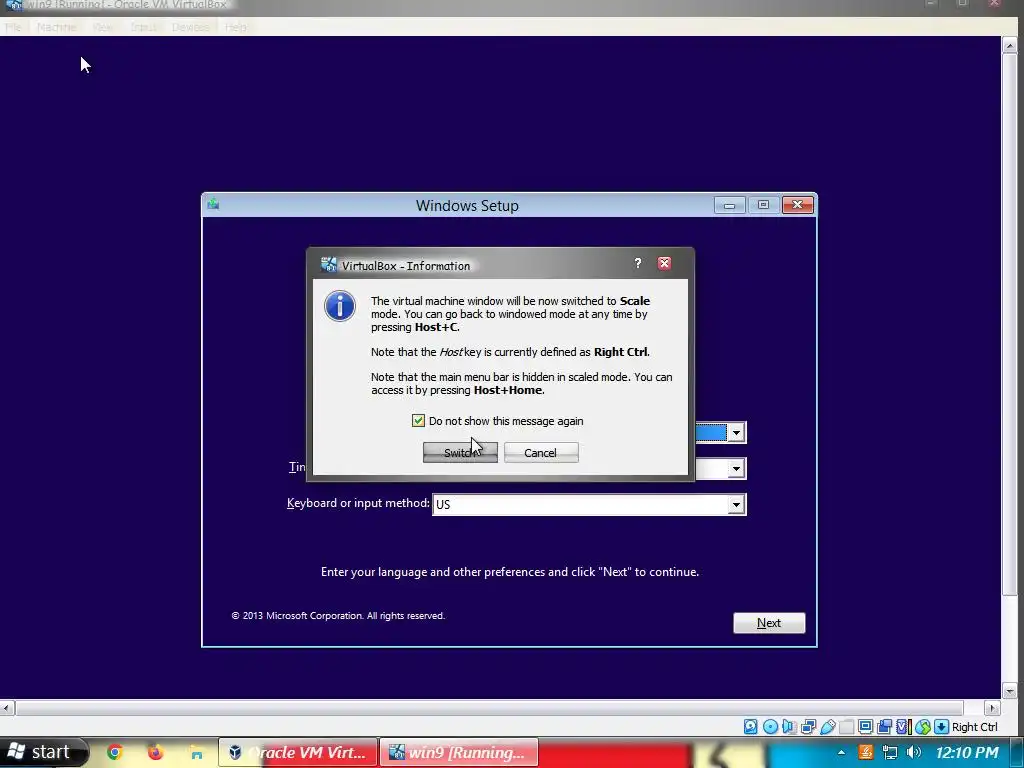Open the language dropdown arrow behind dialog
Screen dimensions: 1024x768
pyautogui.click(x=736, y=432)
